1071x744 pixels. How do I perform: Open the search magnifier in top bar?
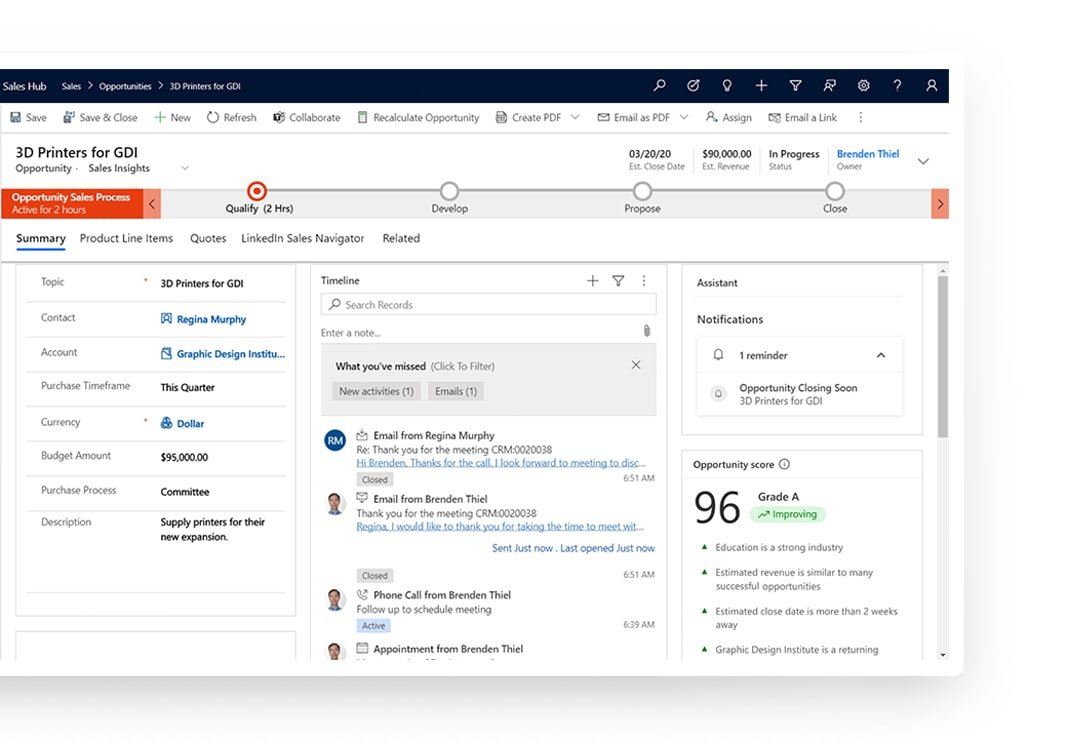point(659,86)
